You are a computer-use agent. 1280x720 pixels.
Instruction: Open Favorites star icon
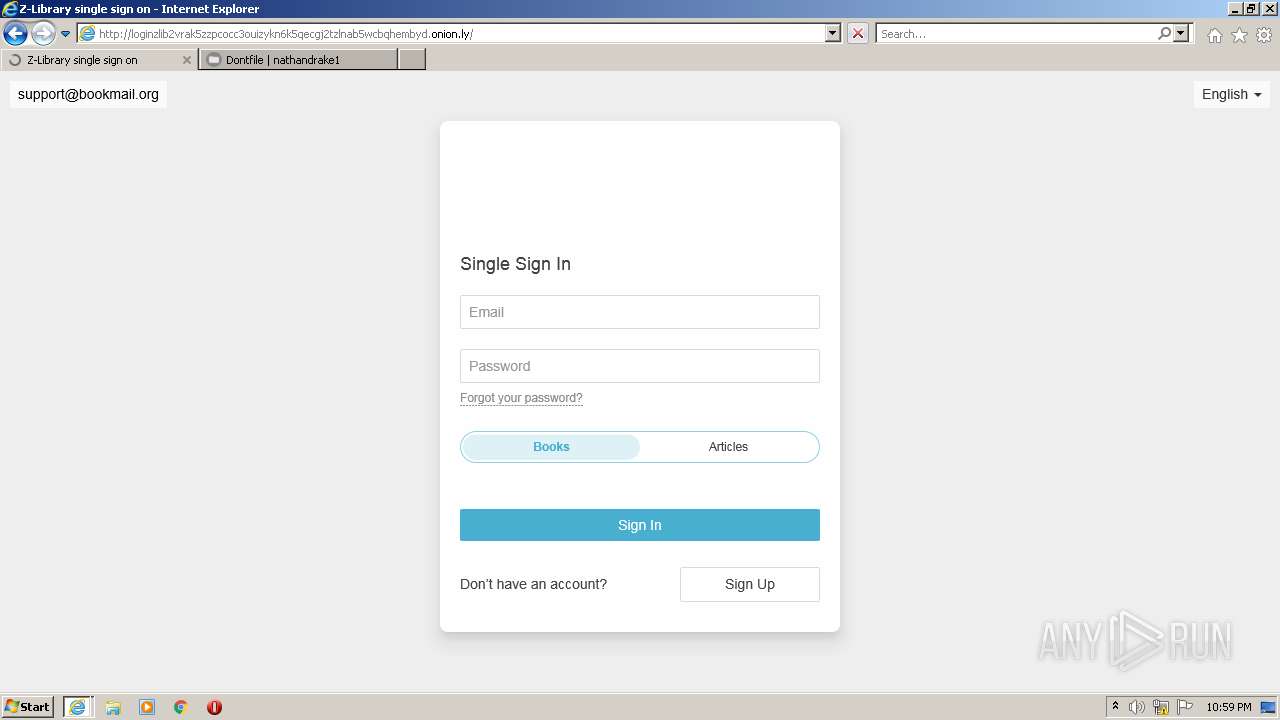tap(1239, 35)
